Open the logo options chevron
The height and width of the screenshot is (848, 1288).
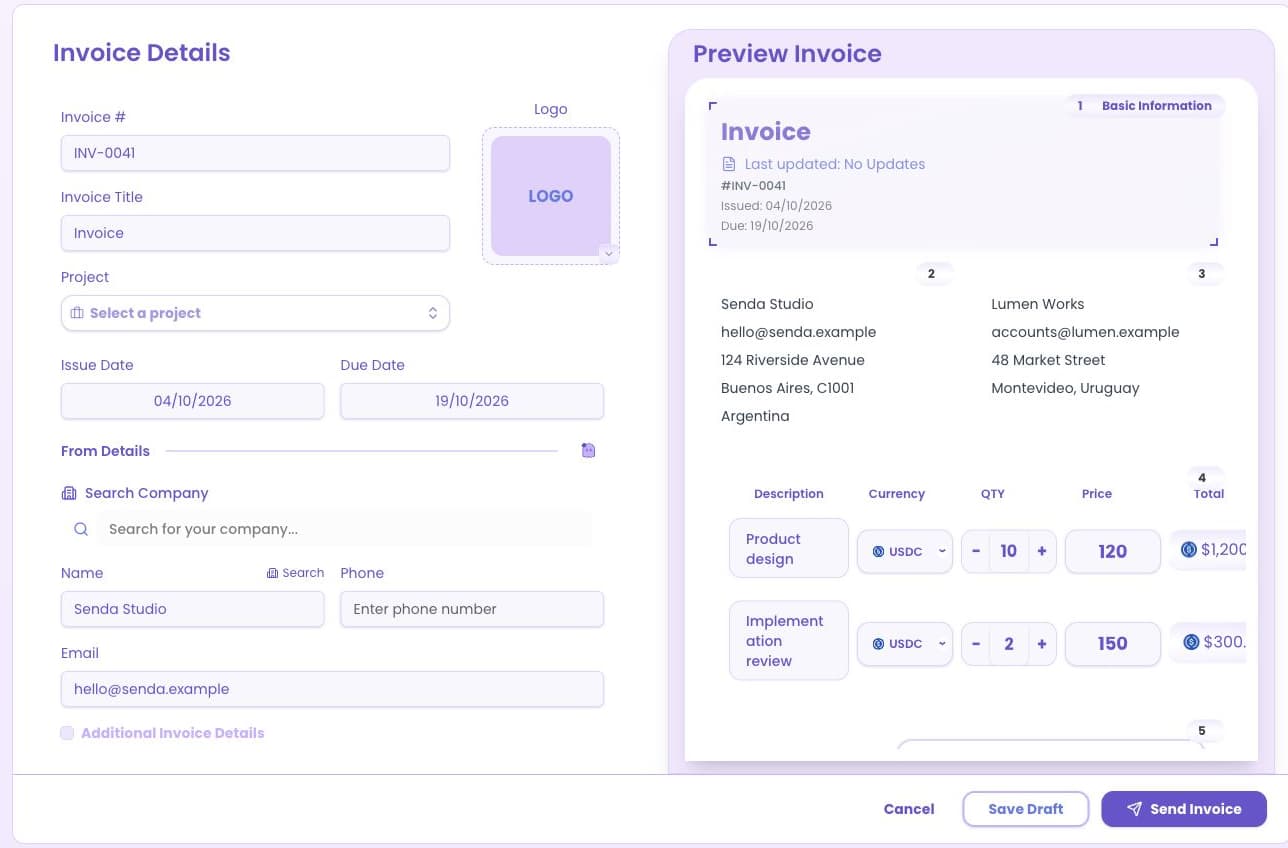coord(608,254)
